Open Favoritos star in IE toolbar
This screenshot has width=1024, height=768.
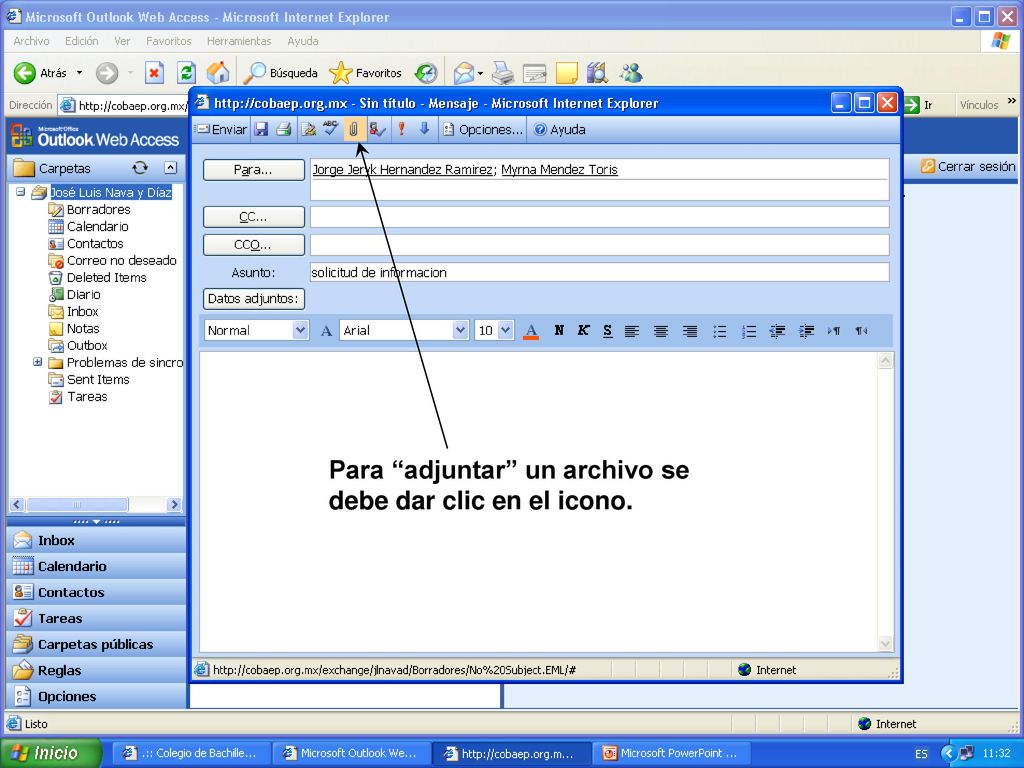point(365,72)
